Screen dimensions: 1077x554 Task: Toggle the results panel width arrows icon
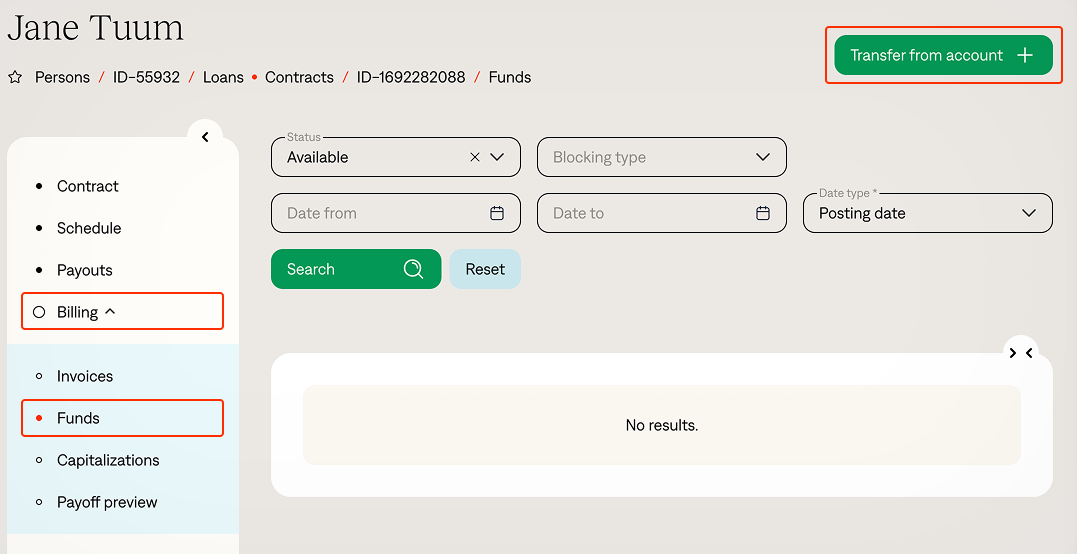pos(1021,353)
